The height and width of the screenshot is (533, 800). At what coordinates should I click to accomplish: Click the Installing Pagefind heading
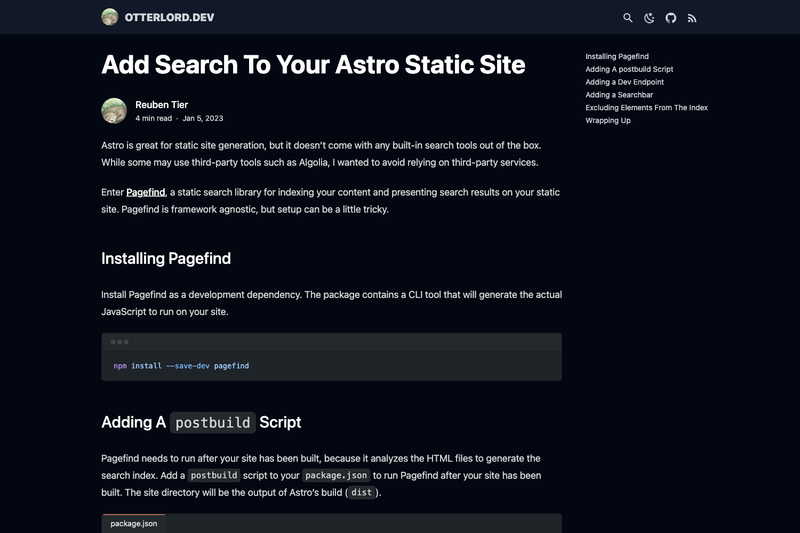click(x=166, y=258)
